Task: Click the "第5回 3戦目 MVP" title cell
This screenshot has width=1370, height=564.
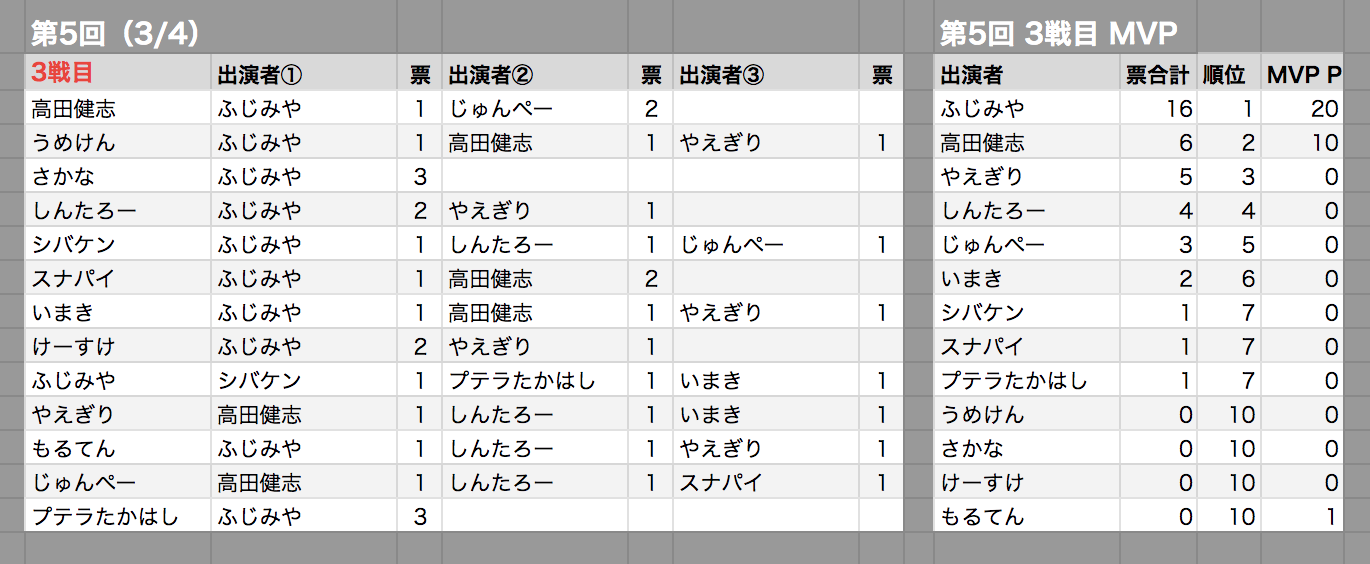Action: point(1057,33)
